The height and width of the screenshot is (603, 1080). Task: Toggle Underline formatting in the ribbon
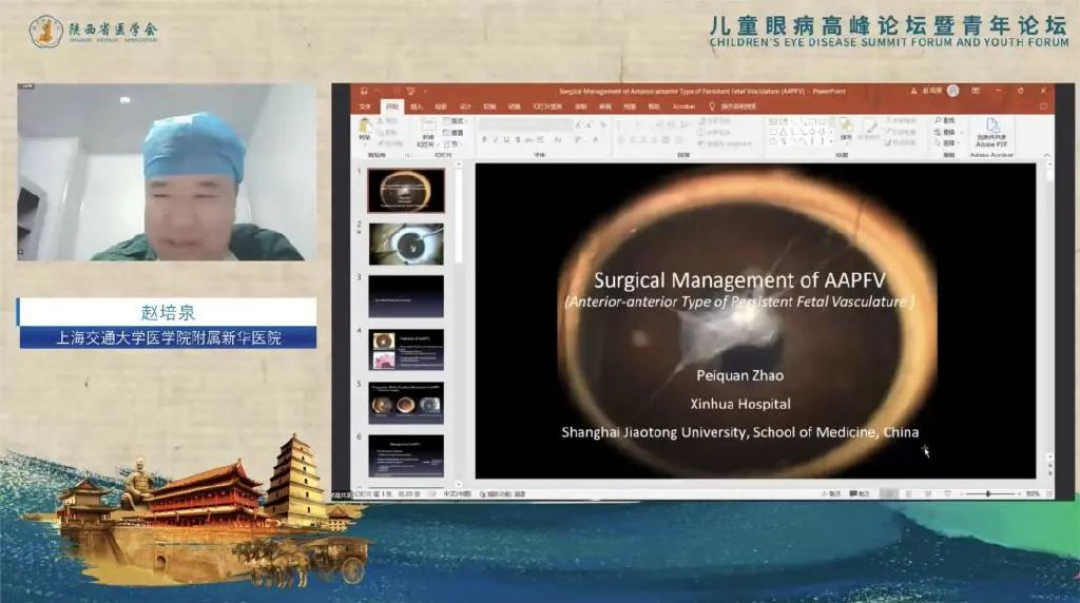[x=506, y=140]
